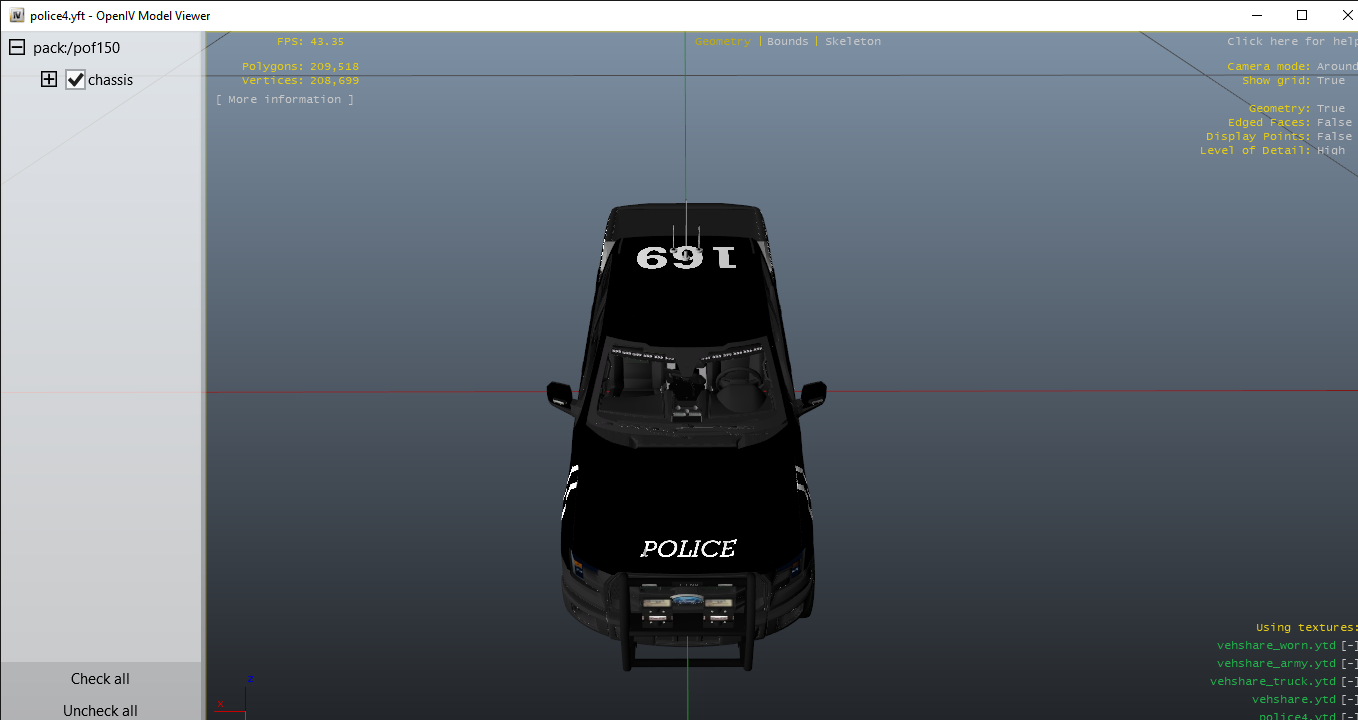Viewport: 1358px width, 720px height.
Task: Change the Level of Detail High setting
Action: pos(1331,151)
